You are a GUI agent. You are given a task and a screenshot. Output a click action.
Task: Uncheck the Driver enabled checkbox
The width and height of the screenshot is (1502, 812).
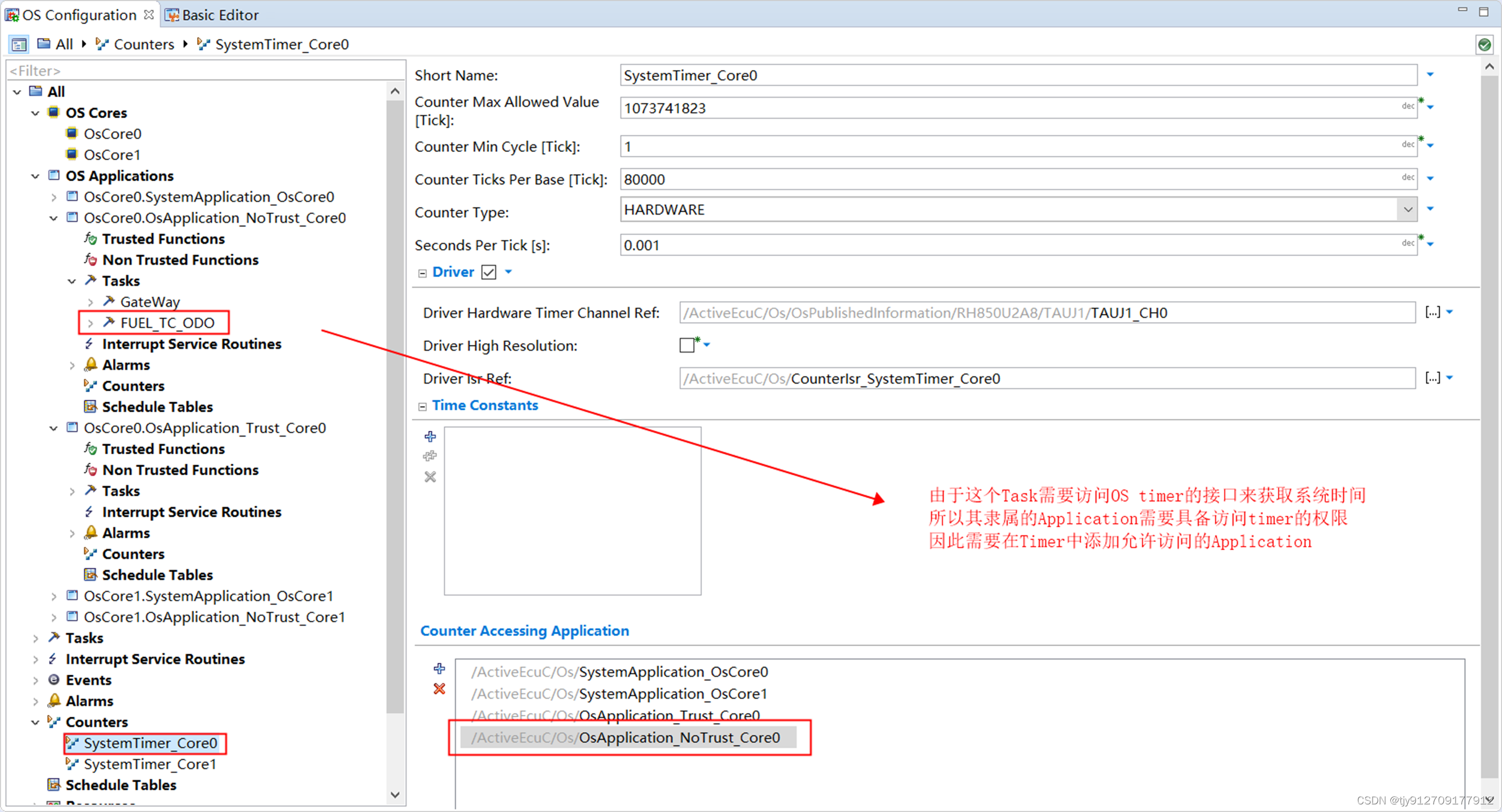click(x=489, y=271)
